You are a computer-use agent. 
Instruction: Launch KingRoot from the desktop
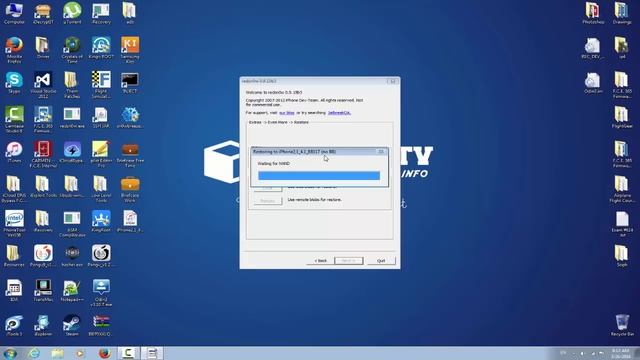pyautogui.click(x=101, y=221)
